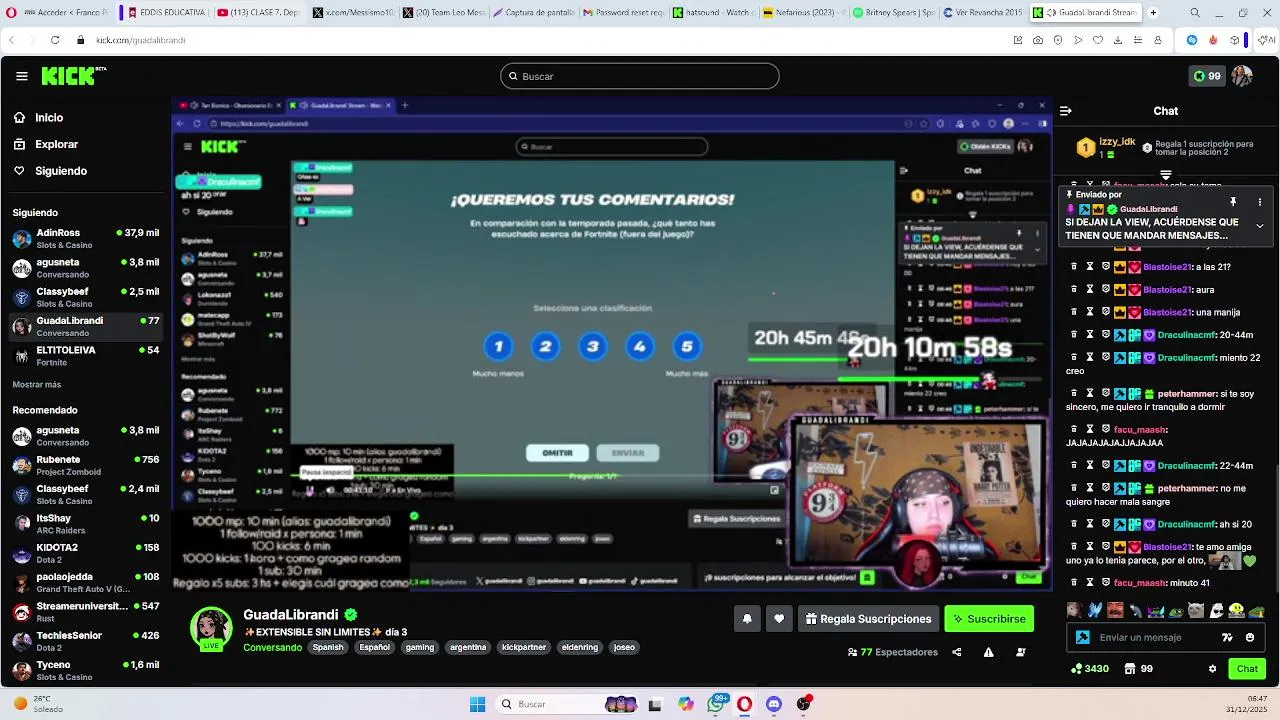Expand the gift leaderboard handle
This screenshot has width=1280, height=720.
tap(1166, 175)
